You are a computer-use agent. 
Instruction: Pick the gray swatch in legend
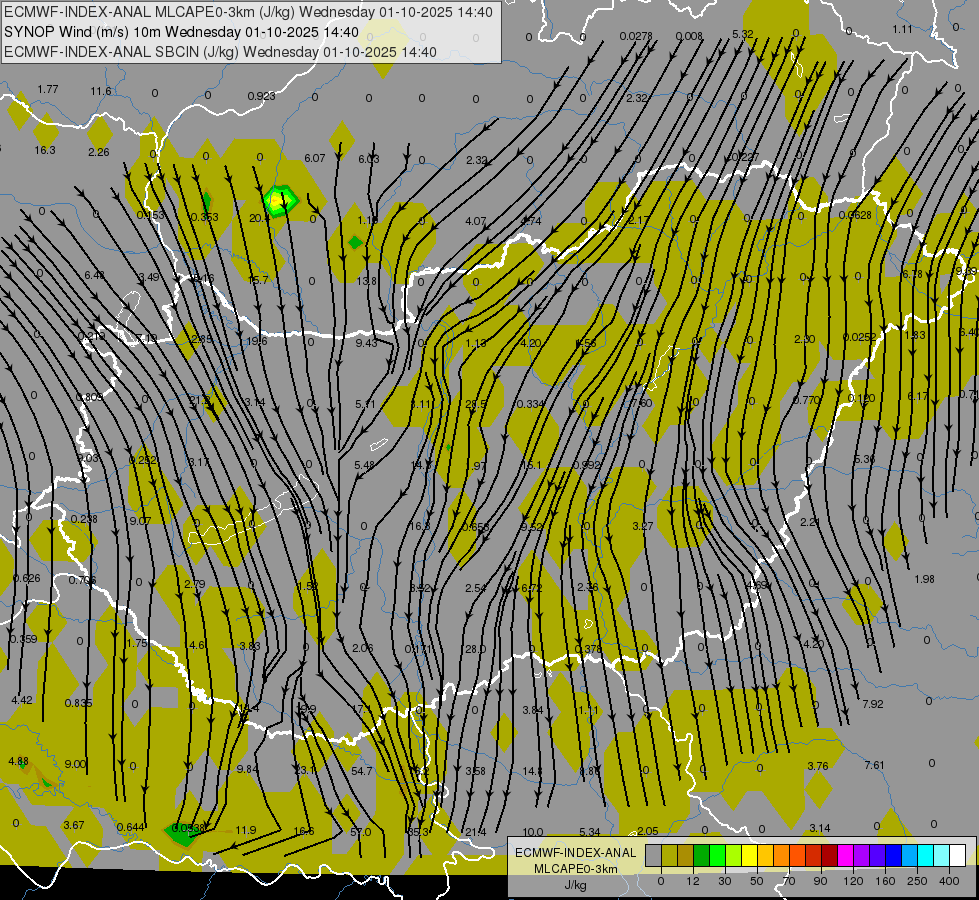point(653,855)
